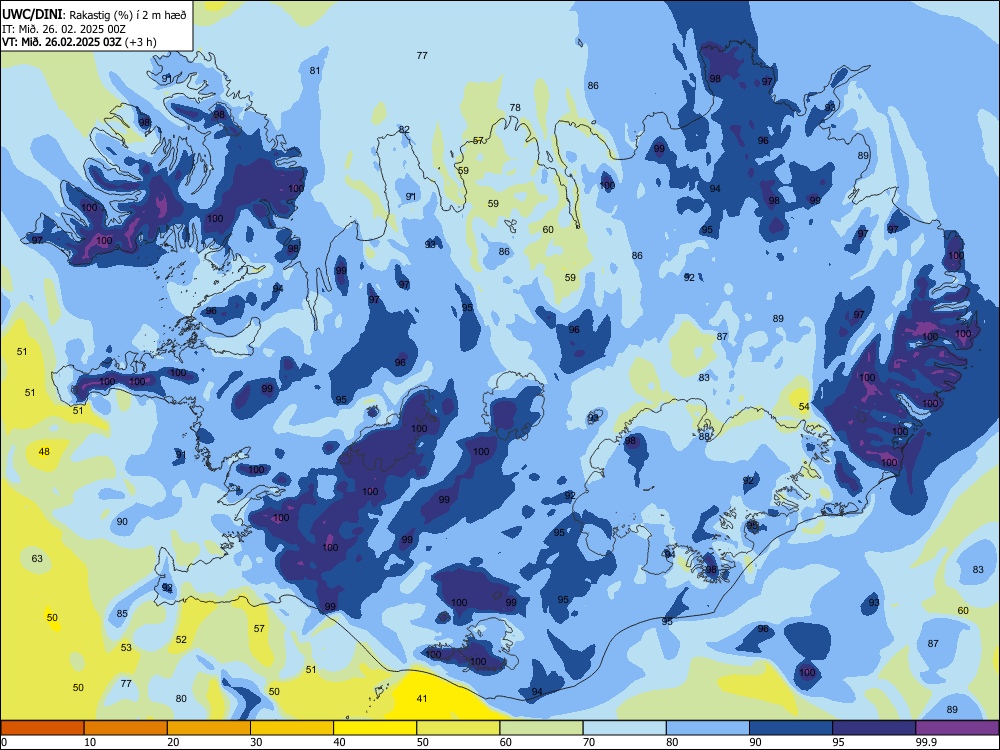Viewport: 1000px width, 750px height.
Task: Click the dark orange 0–10 legend swatch
Action: pyautogui.click(x=42, y=728)
